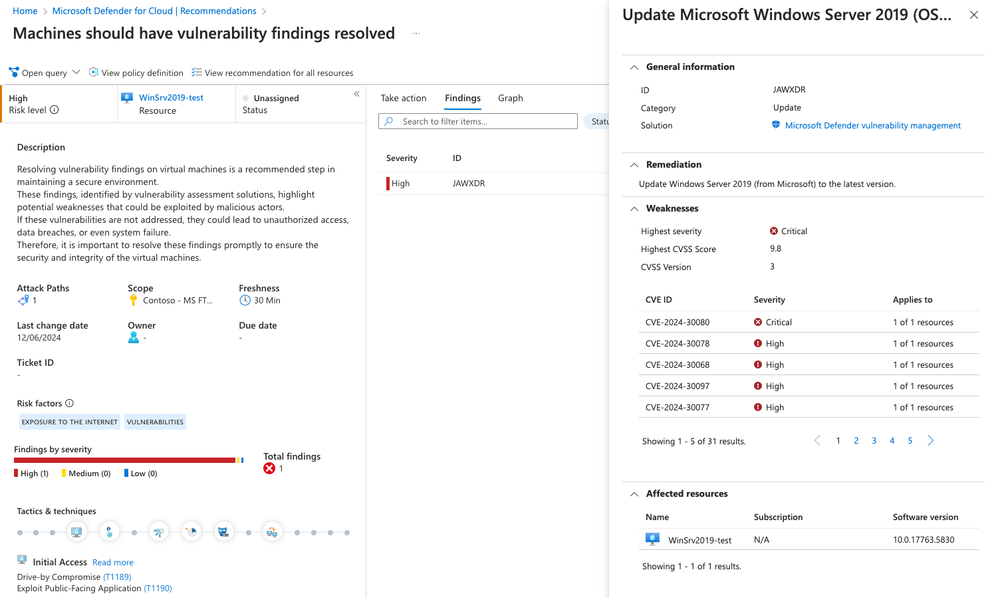Click the Risk level info icon
Viewport: 998px width, 598px height.
[x=55, y=110]
